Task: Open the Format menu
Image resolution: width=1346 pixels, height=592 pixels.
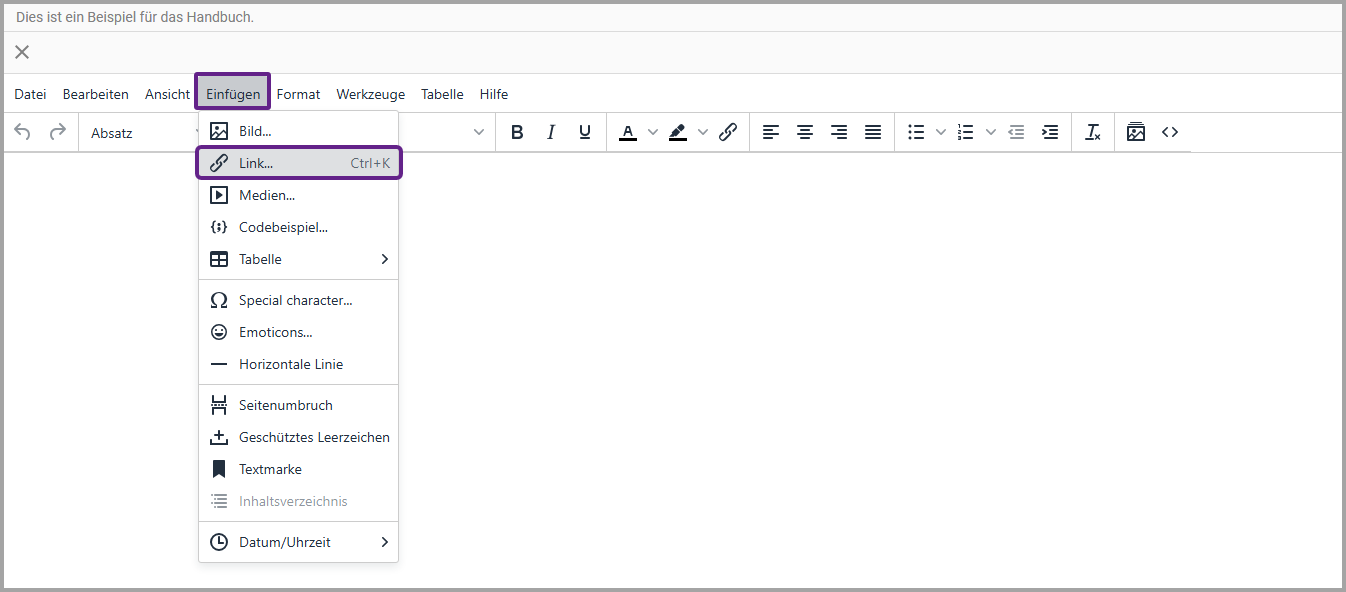Action: (298, 94)
